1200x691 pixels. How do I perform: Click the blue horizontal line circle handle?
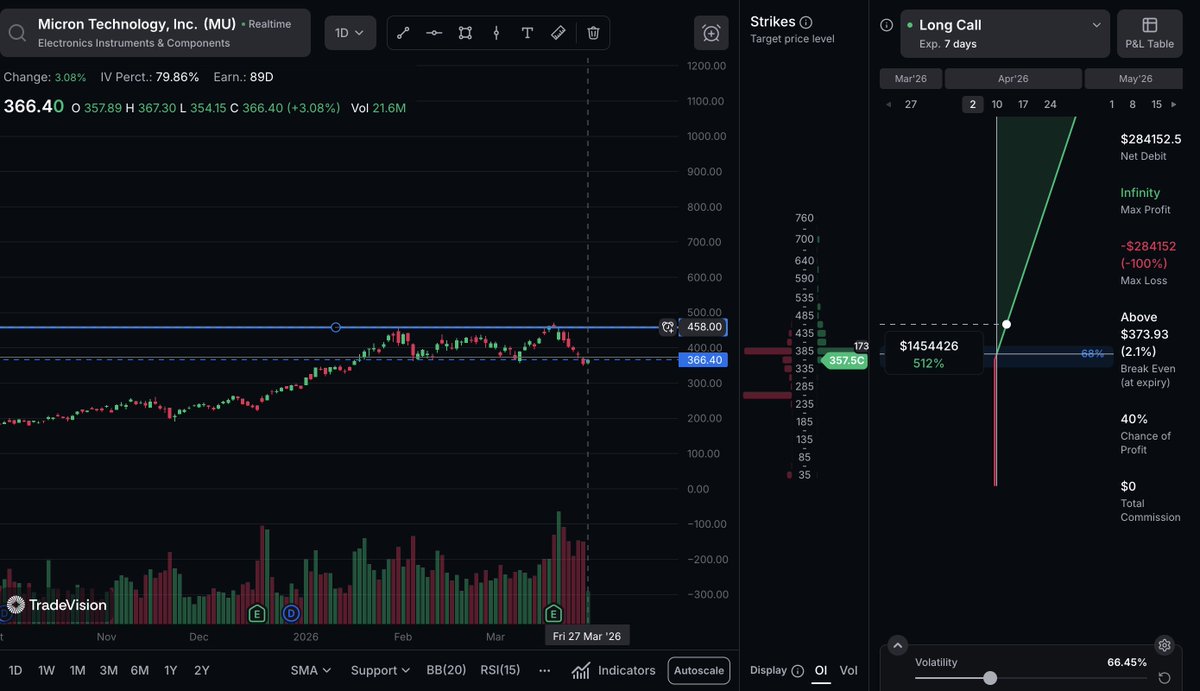(336, 327)
